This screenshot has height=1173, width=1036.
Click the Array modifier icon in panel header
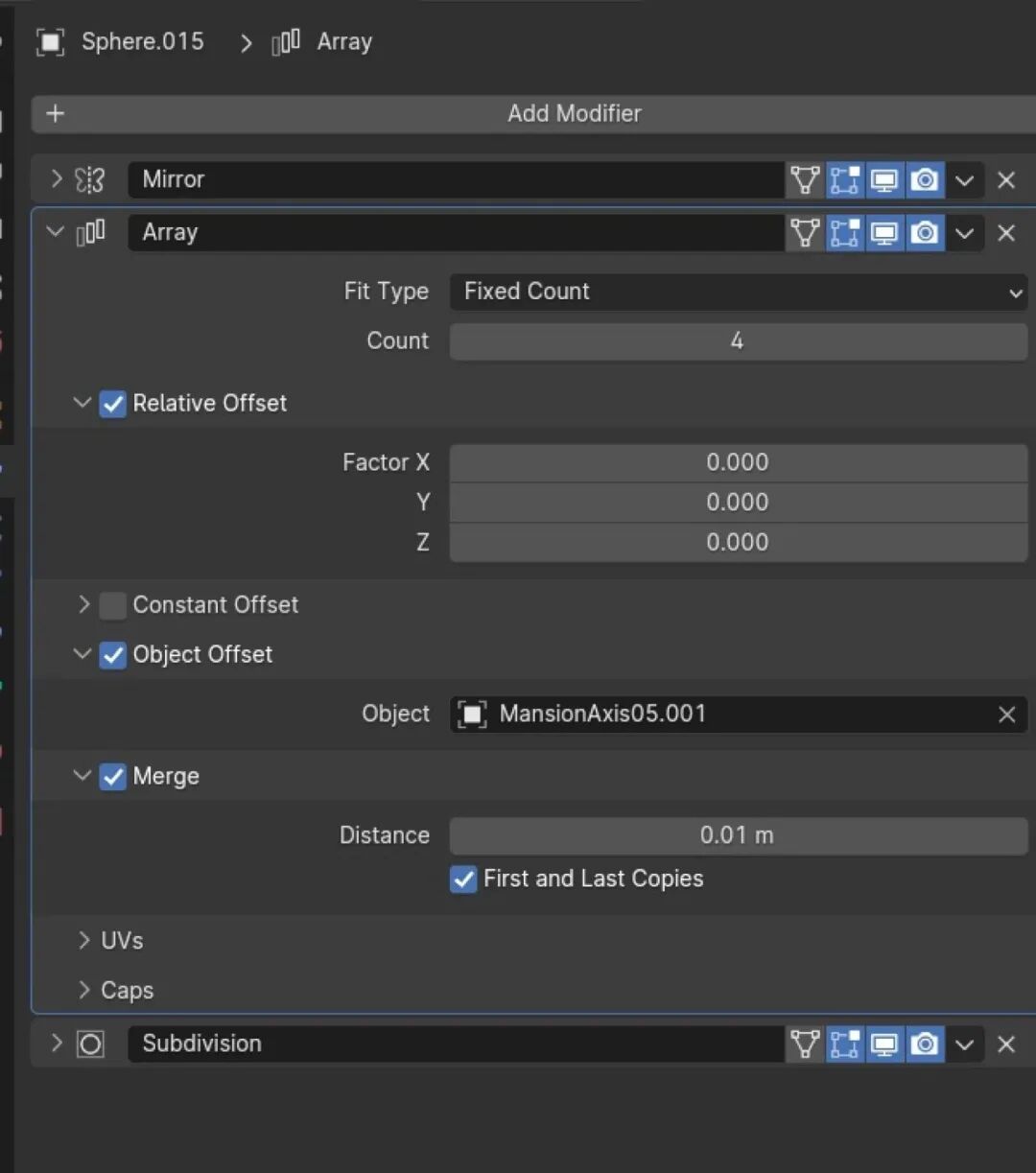pos(90,232)
